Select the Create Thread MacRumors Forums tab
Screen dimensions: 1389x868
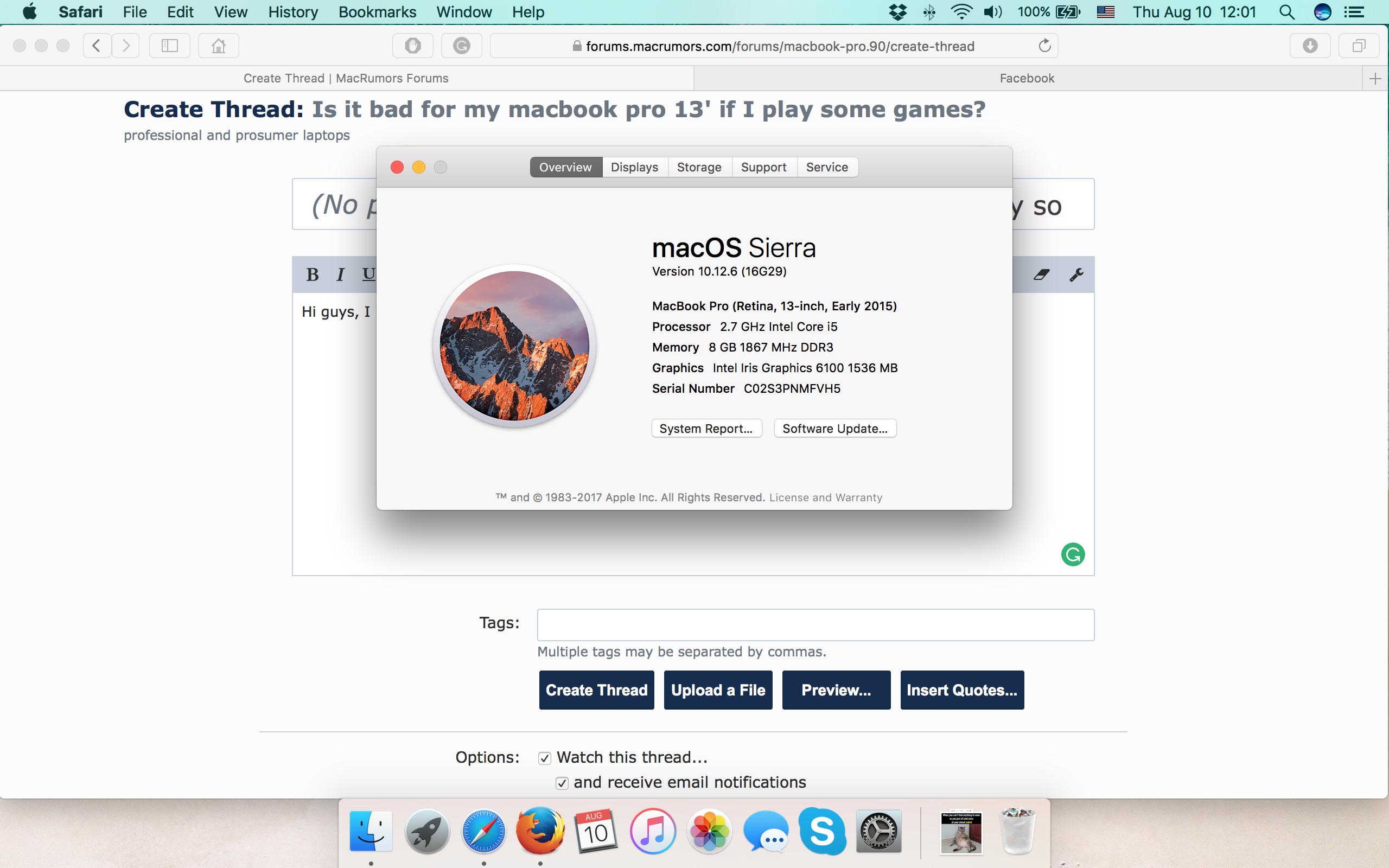click(x=346, y=79)
